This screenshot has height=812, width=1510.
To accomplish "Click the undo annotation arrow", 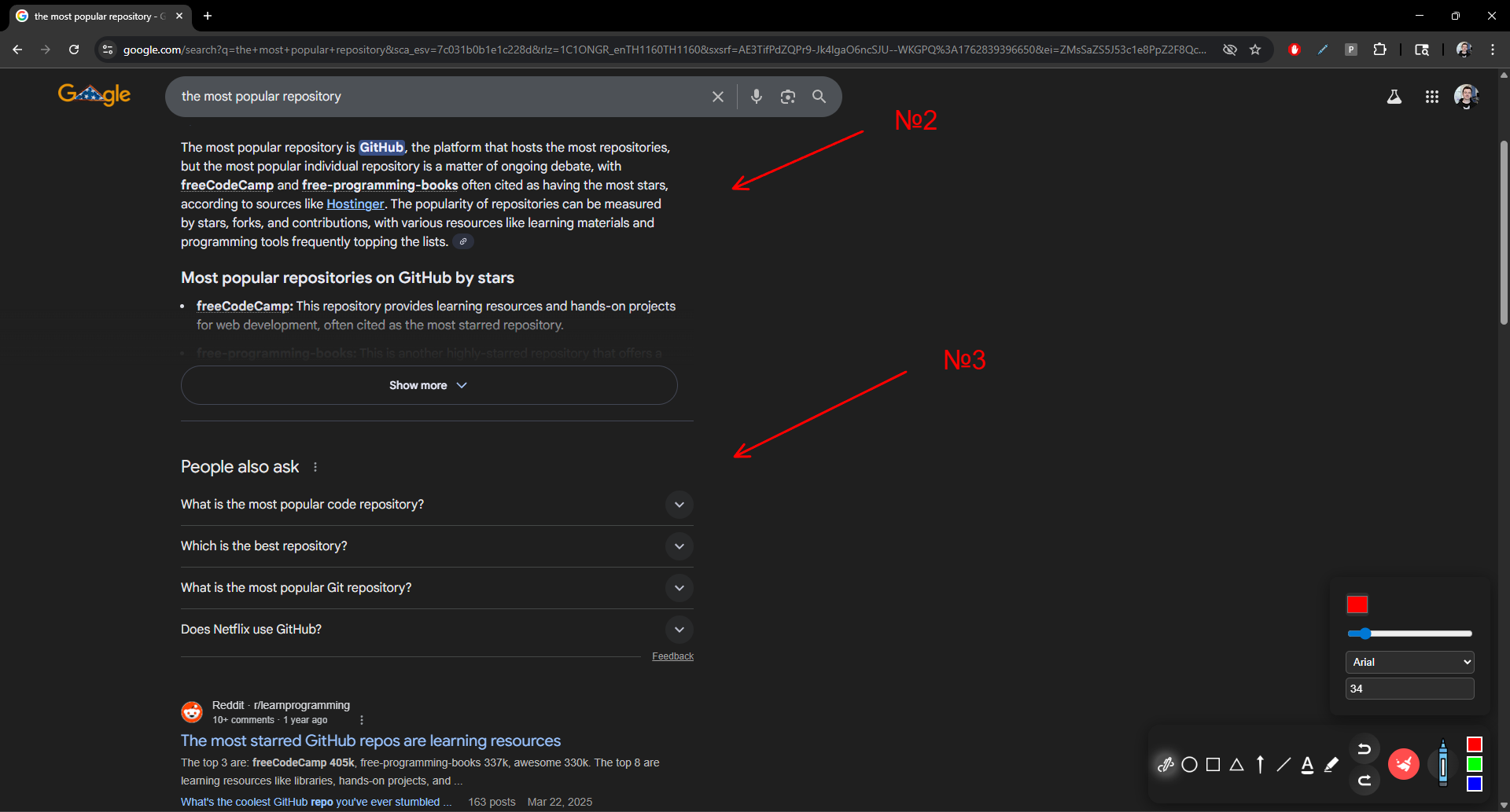I will (x=1366, y=748).
